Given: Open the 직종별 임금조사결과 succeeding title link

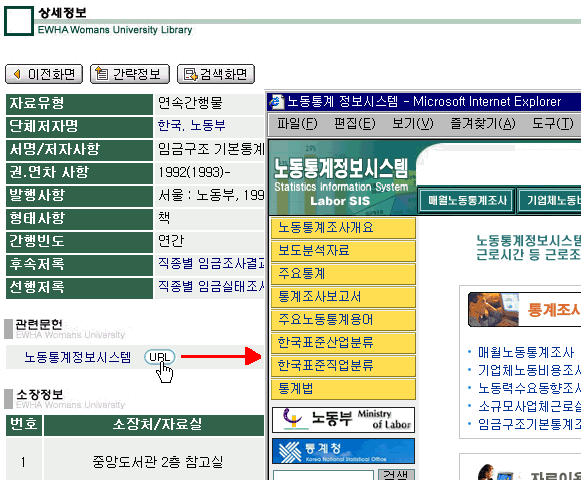Looking at the screenshot, I should coord(211,263).
